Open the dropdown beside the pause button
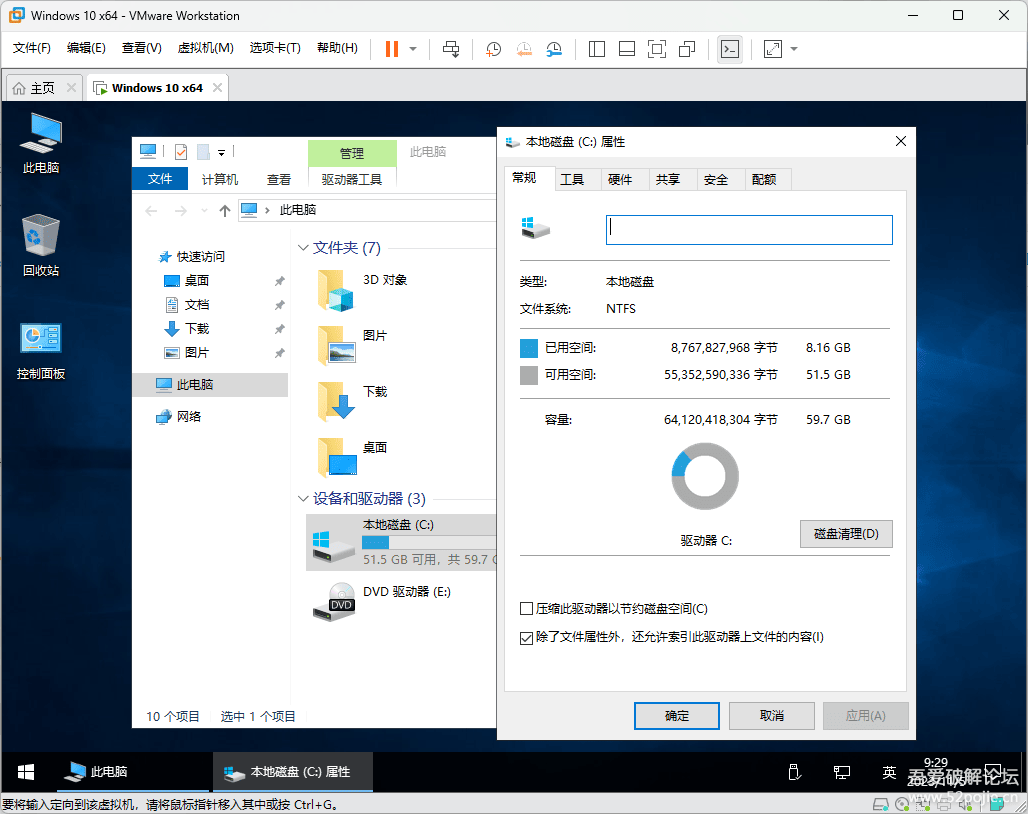The width and height of the screenshot is (1028, 814). pyautogui.click(x=414, y=49)
